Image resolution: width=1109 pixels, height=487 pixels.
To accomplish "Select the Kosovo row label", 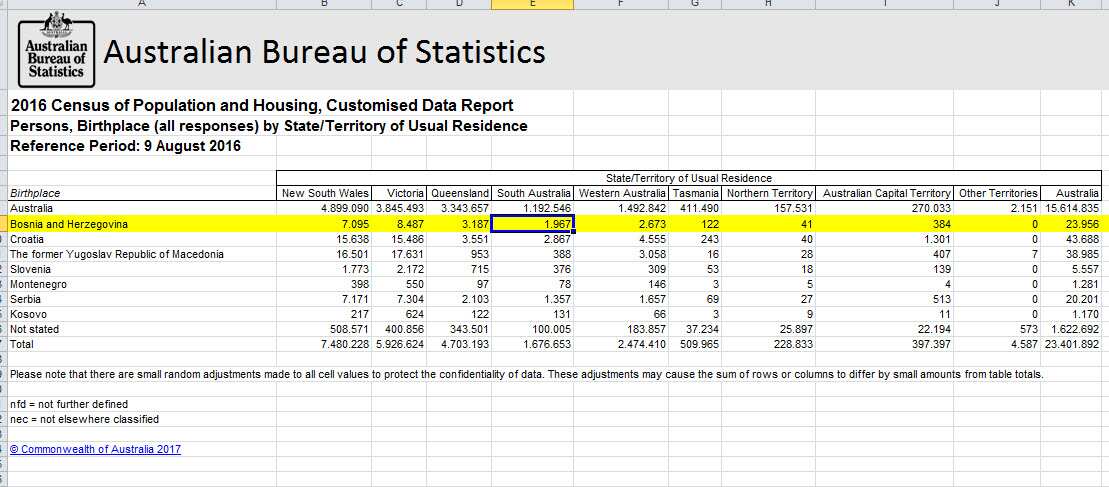I will (28, 314).
